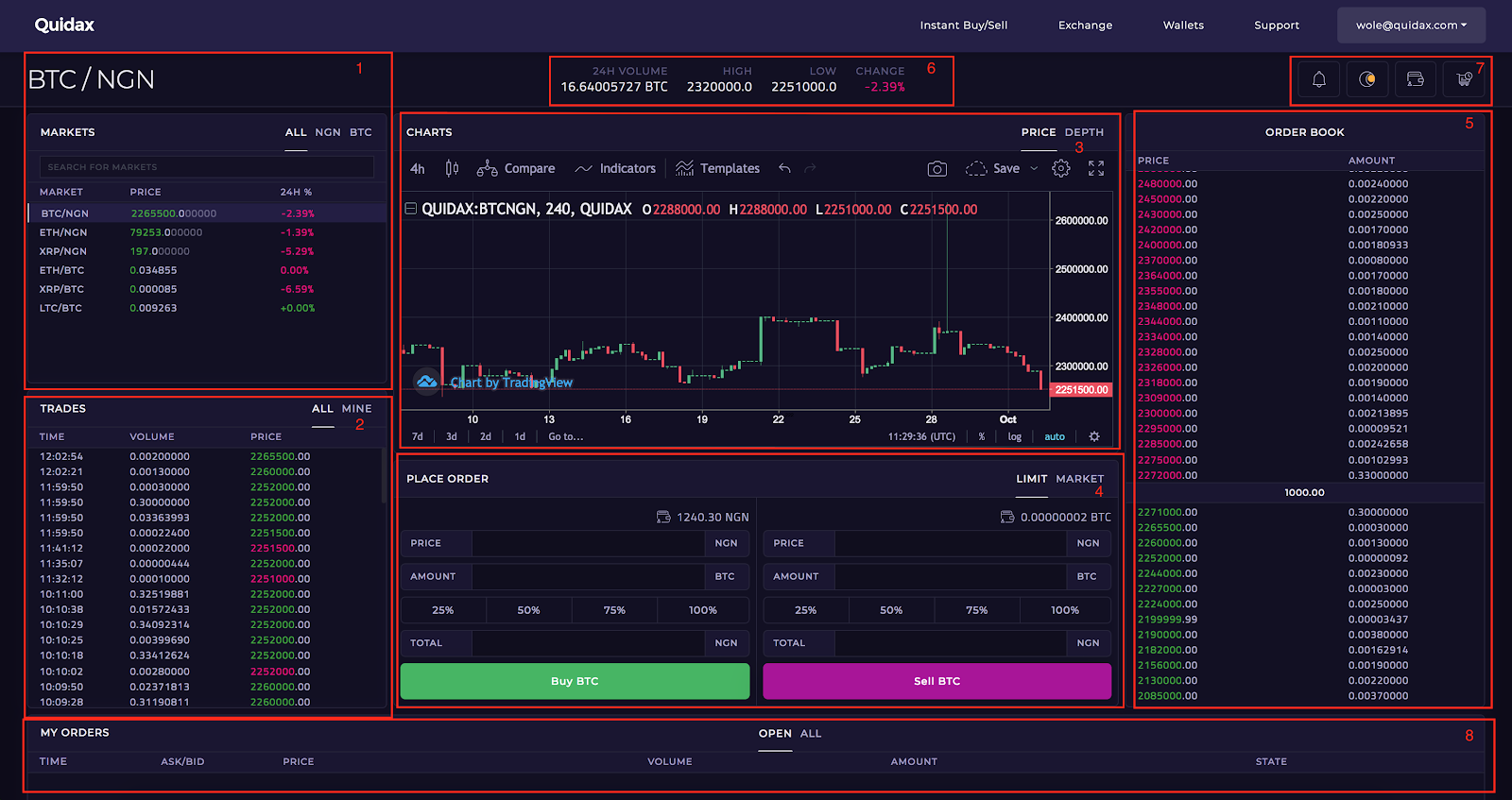Click the Quidax logo
This screenshot has width=1512, height=800.
click(64, 25)
